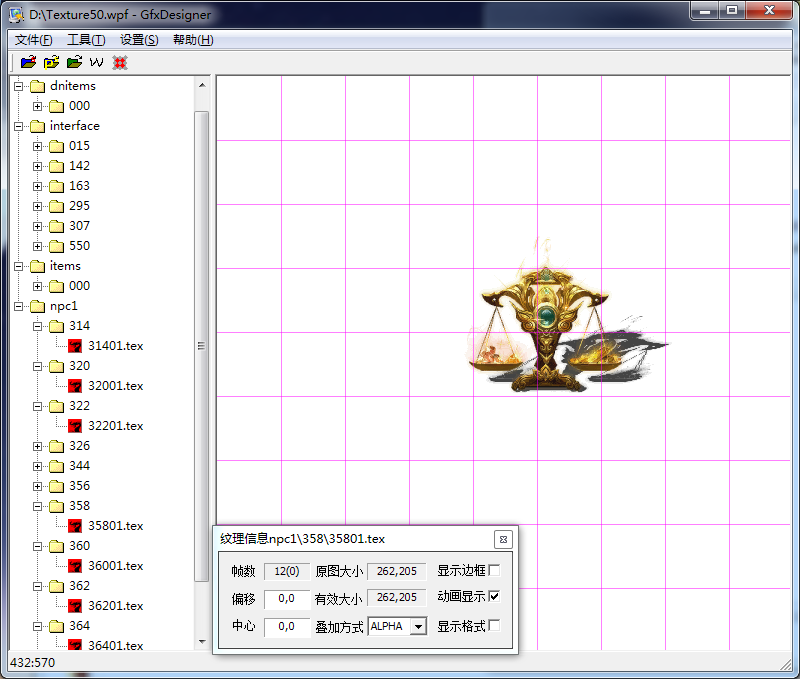
Task: Click the 015 folder icon
Action: [x=57, y=146]
